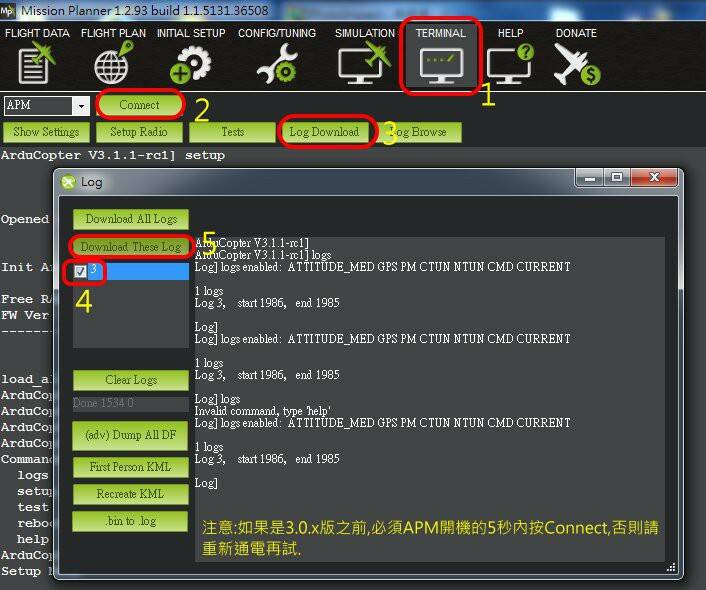
Task: Click Download All Logs button
Action: coord(131,219)
